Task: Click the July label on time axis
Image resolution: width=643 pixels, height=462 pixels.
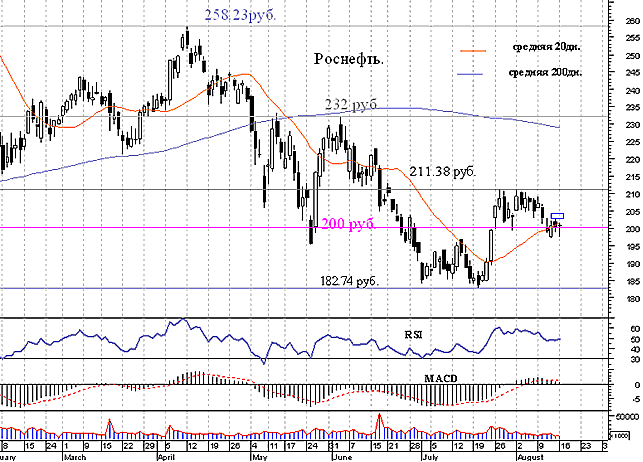Action: [430, 457]
